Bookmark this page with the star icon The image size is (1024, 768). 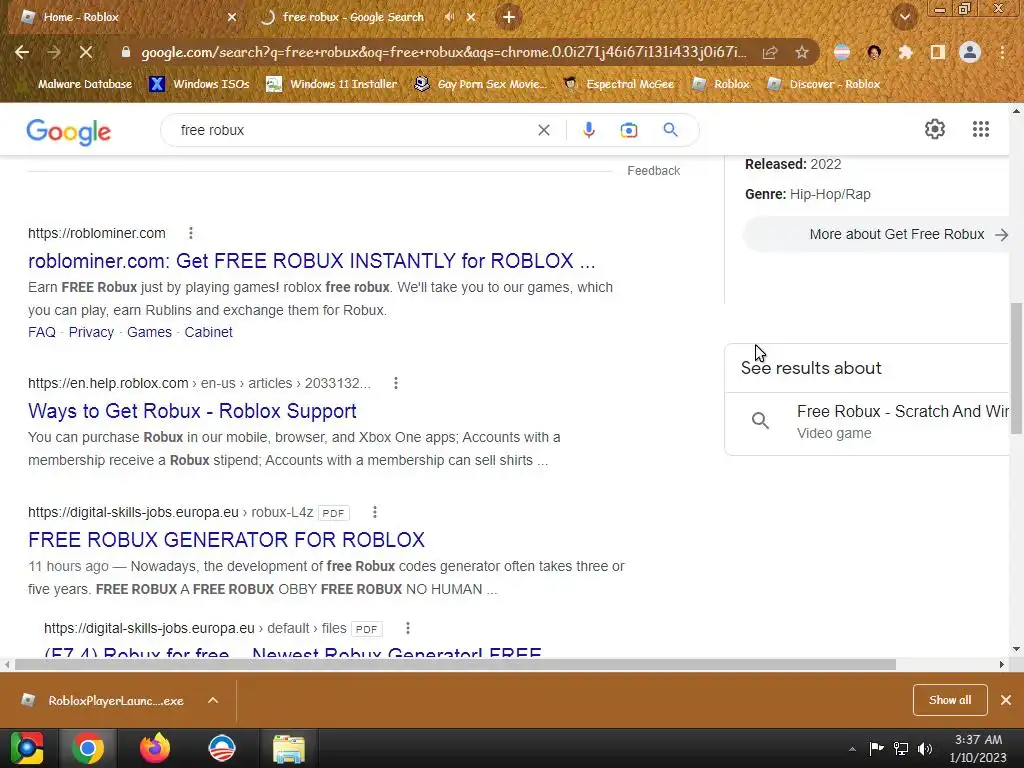[x=802, y=52]
